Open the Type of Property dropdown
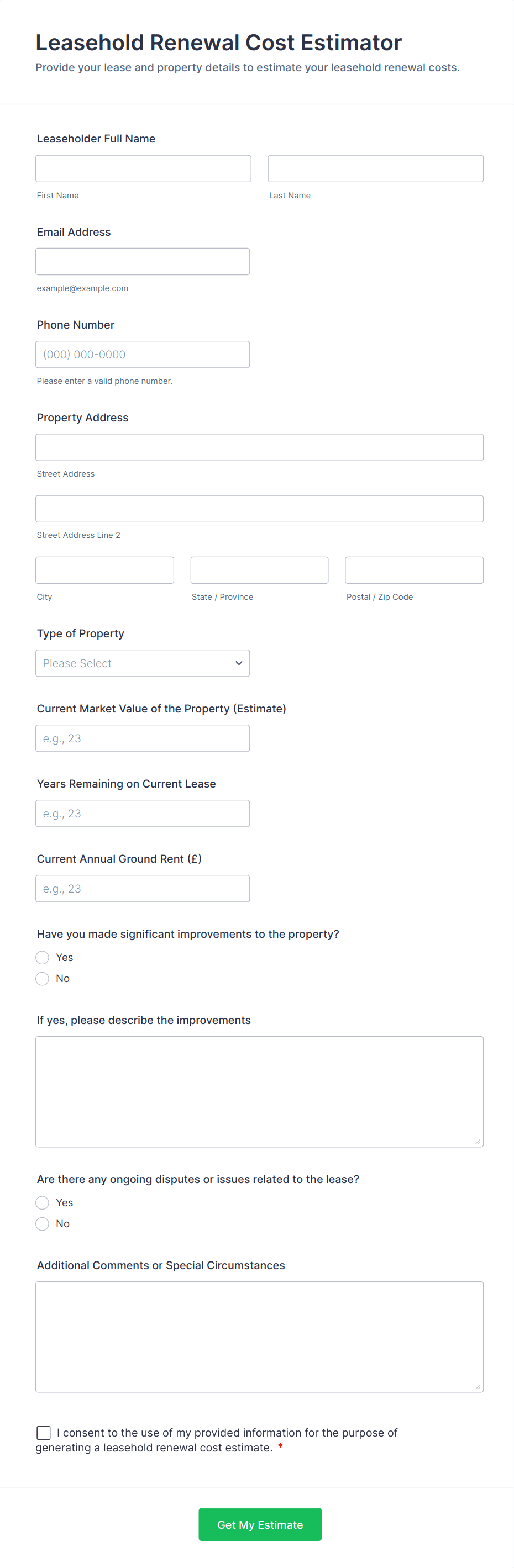 (x=134, y=663)
